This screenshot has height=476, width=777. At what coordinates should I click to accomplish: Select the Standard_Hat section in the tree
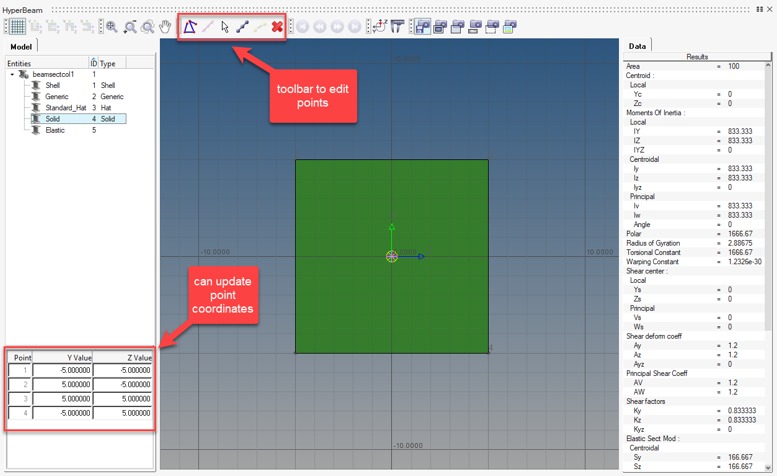point(65,108)
